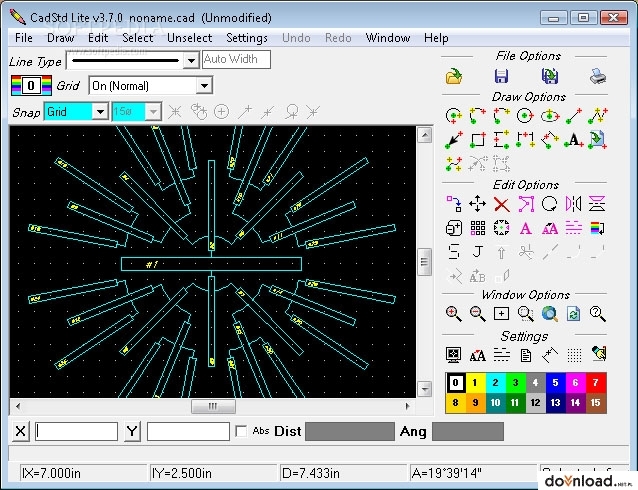Click the Open file icon in File Options
This screenshot has height=490, width=638.
pos(454,76)
